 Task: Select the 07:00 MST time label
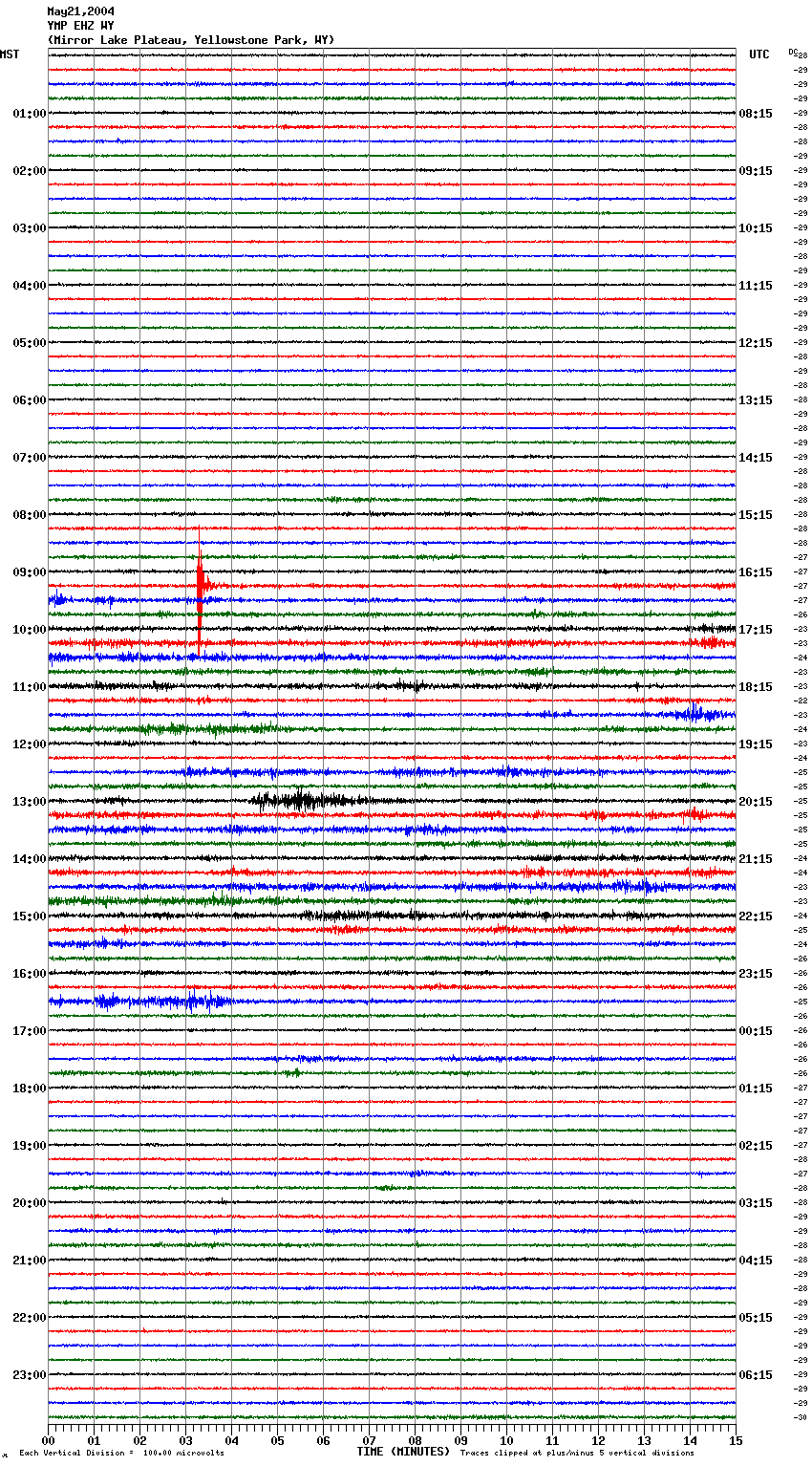pyautogui.click(x=30, y=458)
